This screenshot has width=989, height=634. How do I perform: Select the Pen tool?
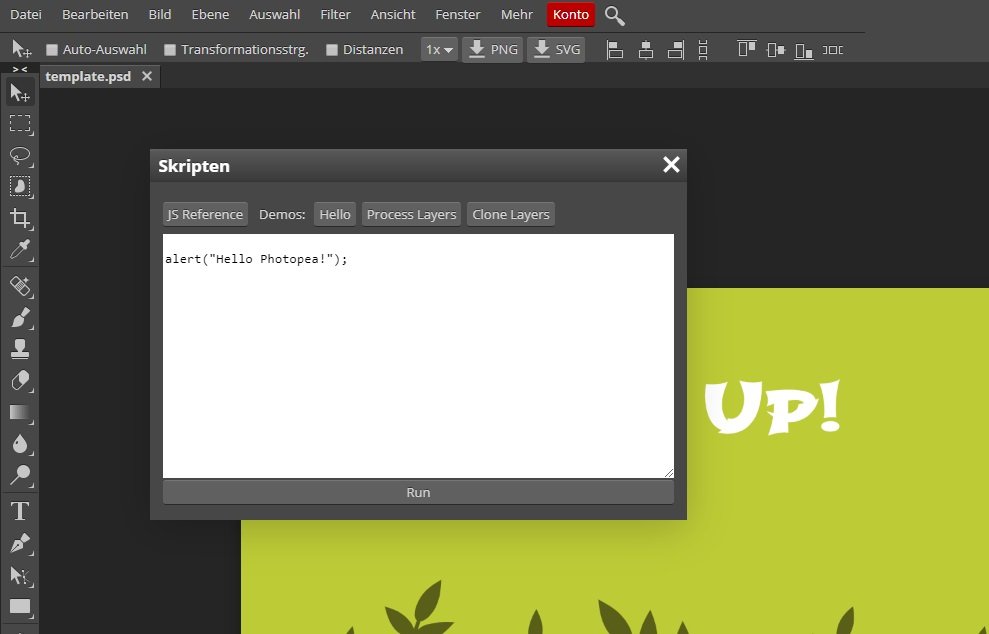tap(20, 543)
